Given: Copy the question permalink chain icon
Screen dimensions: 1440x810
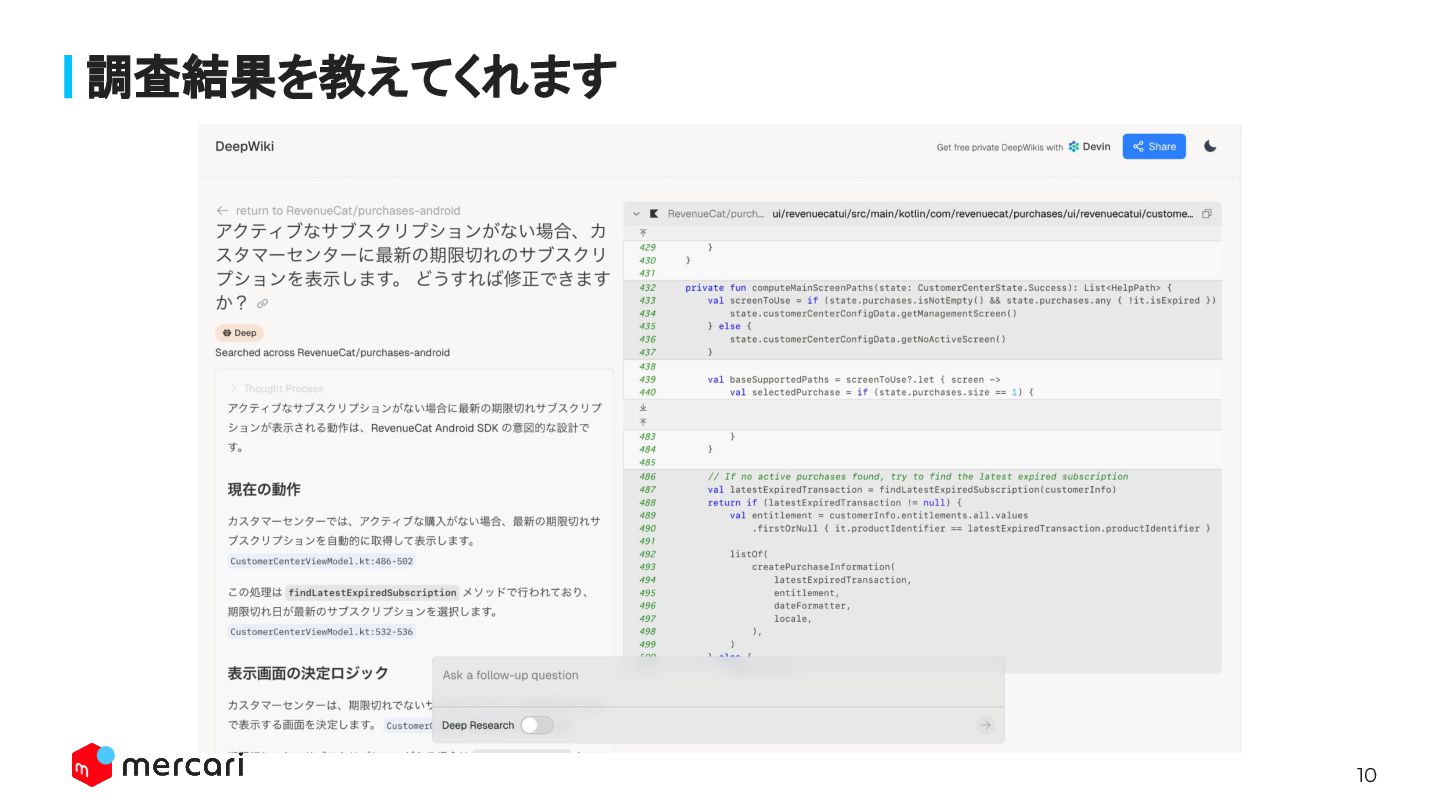Looking at the screenshot, I should point(262,303).
